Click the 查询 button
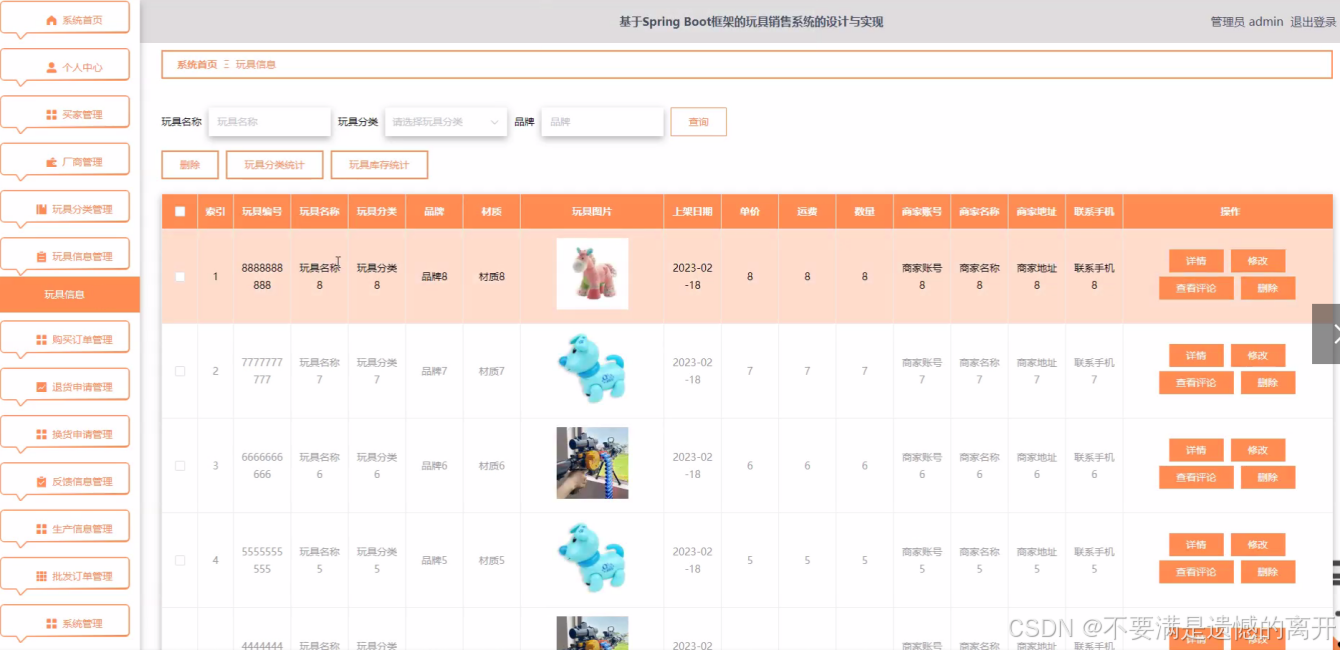1340x650 pixels. coord(698,122)
